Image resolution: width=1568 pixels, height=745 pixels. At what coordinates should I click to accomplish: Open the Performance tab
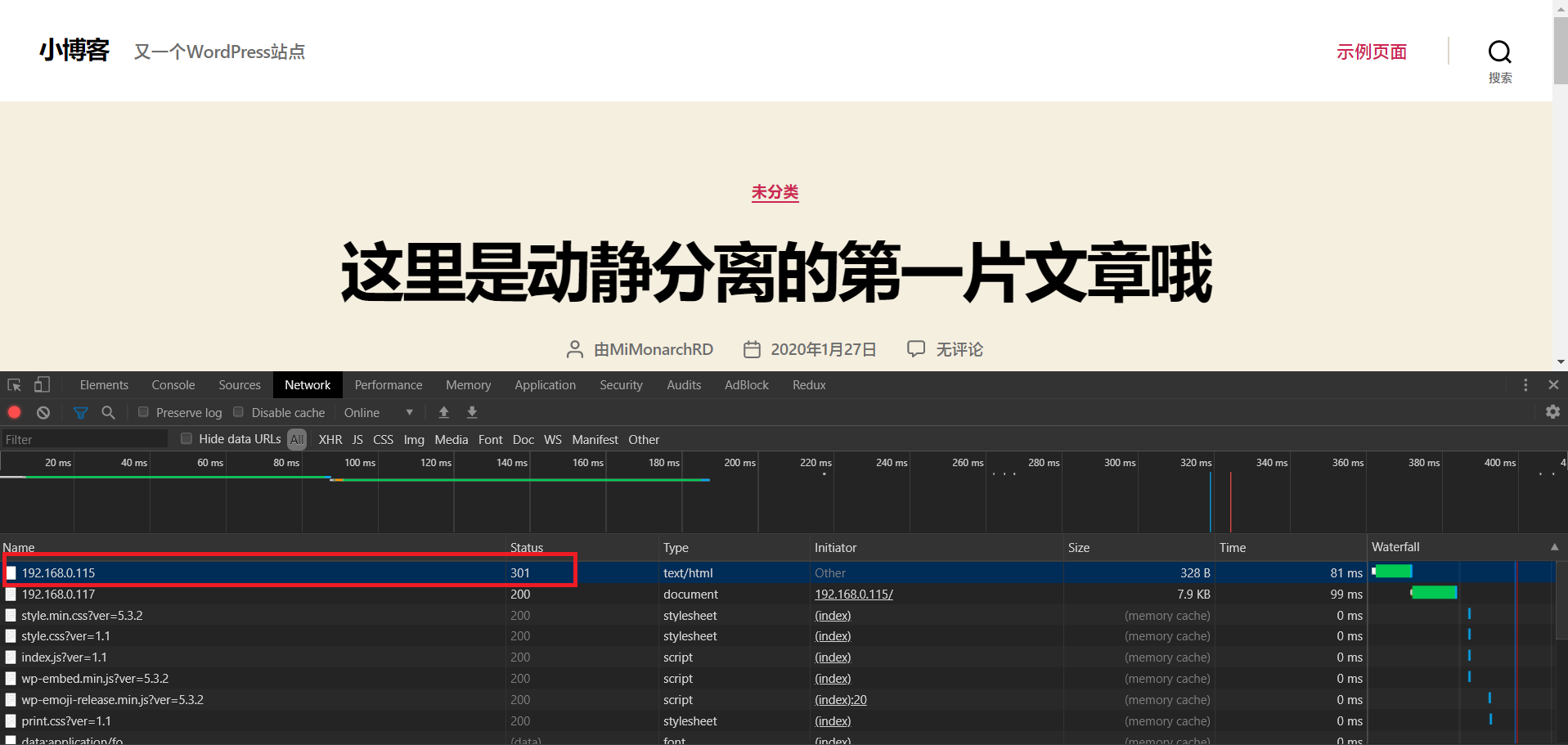pyautogui.click(x=389, y=384)
